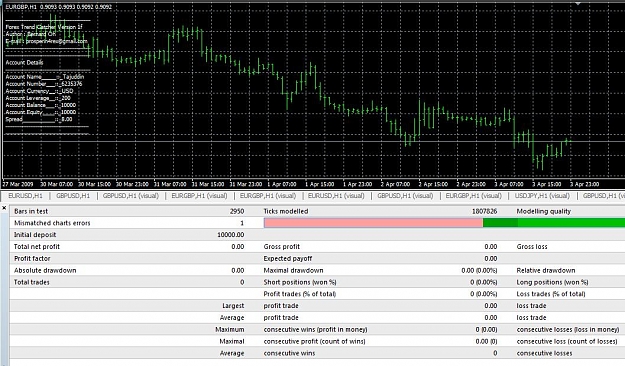625x366 pixels.
Task: Open the USDJPY,H1 (visual) tab
Action: tap(542, 196)
